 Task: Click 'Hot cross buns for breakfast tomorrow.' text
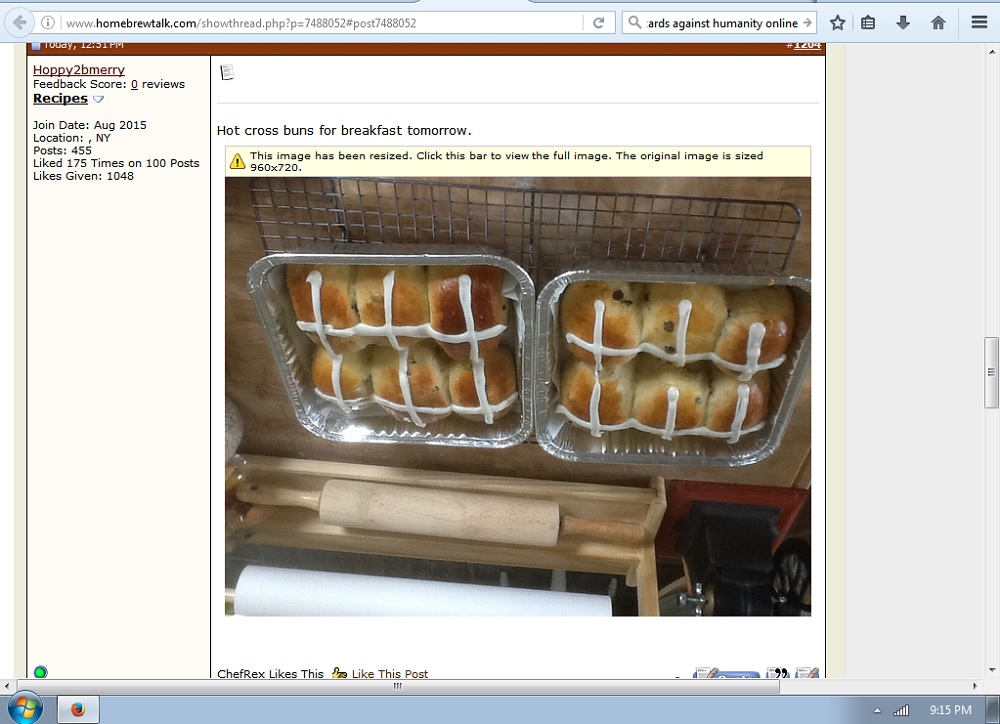344,130
